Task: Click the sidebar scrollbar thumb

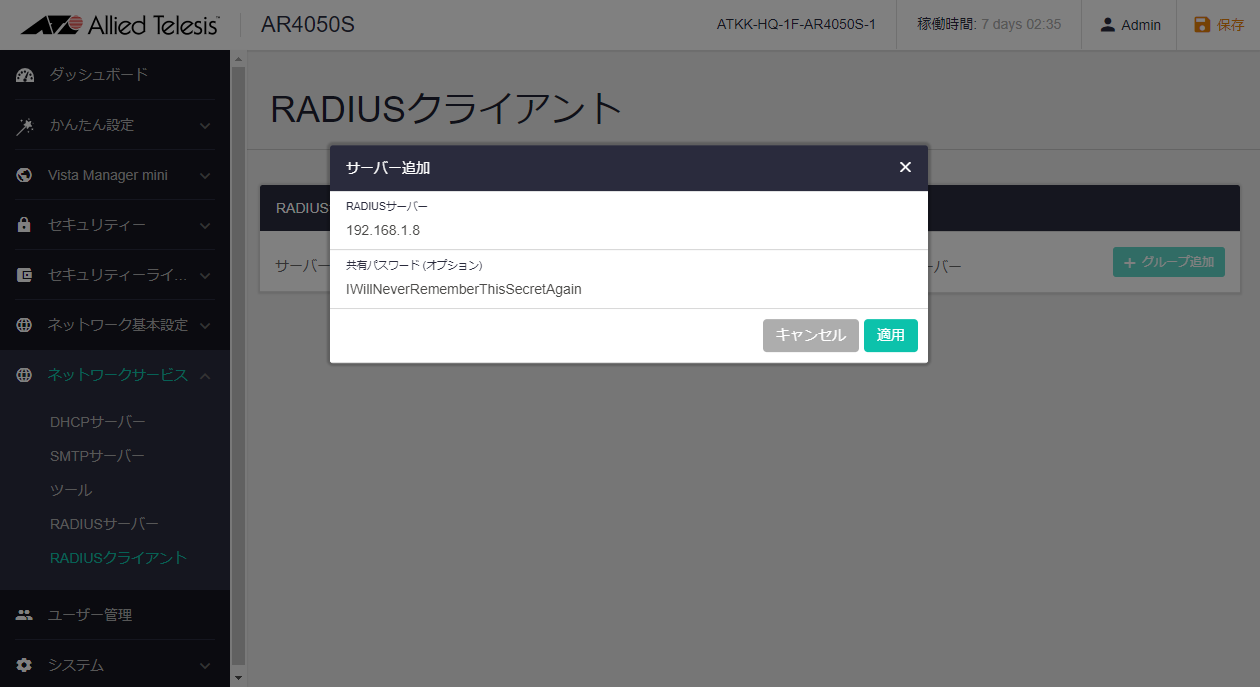Action: point(238,365)
